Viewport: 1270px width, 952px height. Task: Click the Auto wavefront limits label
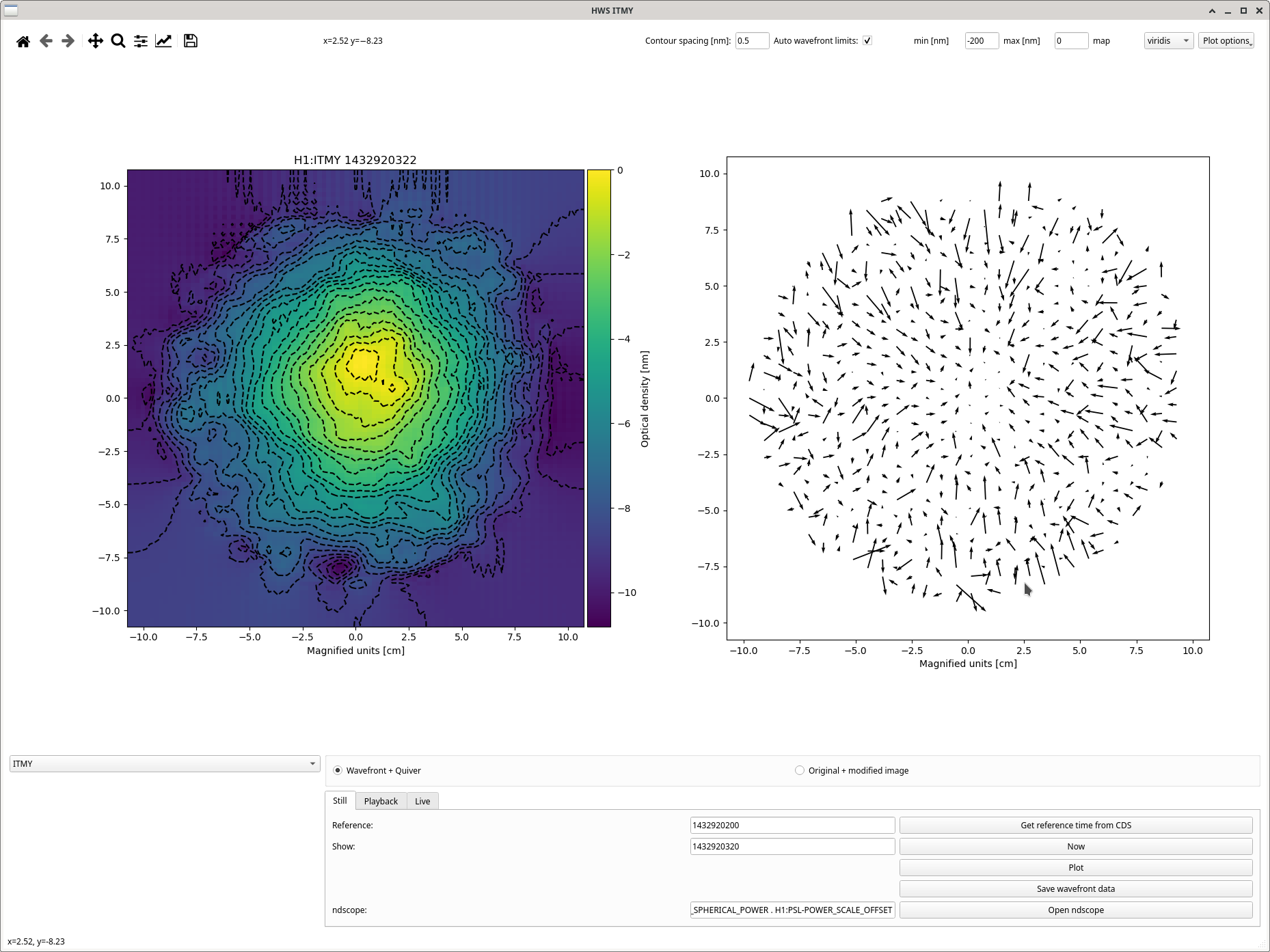pos(815,41)
